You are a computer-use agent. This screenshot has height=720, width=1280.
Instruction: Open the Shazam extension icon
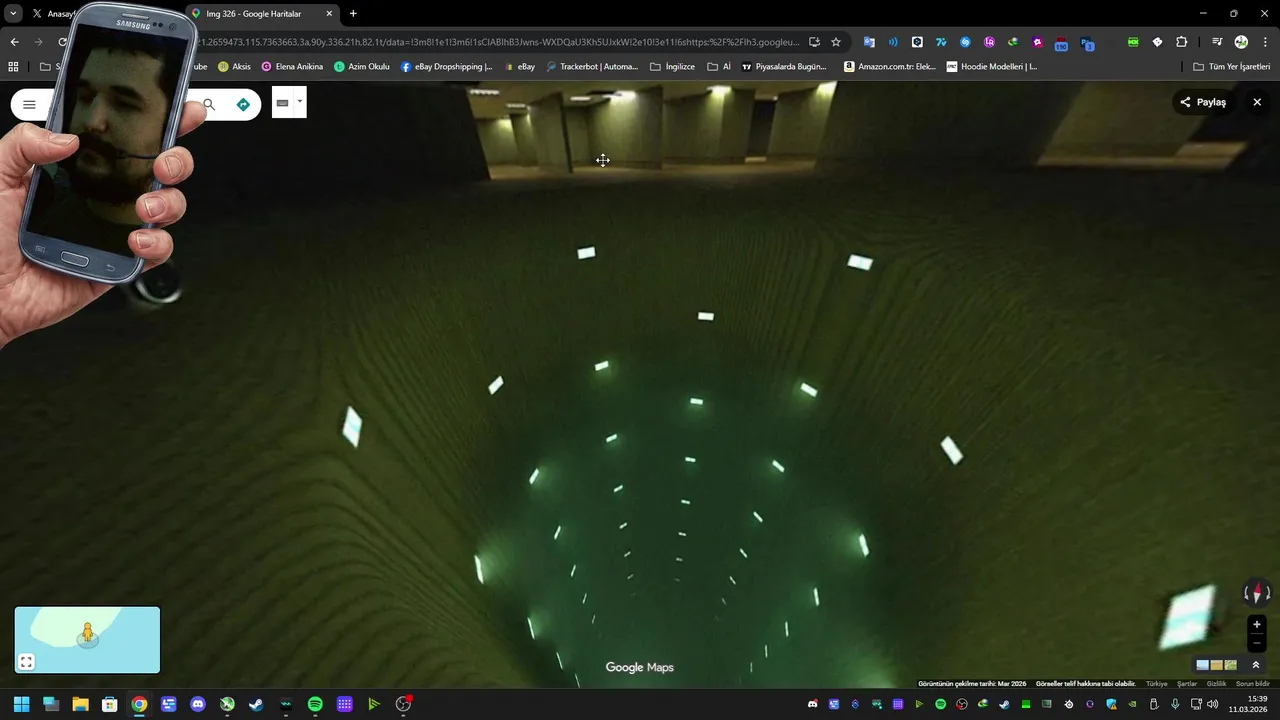coord(965,42)
